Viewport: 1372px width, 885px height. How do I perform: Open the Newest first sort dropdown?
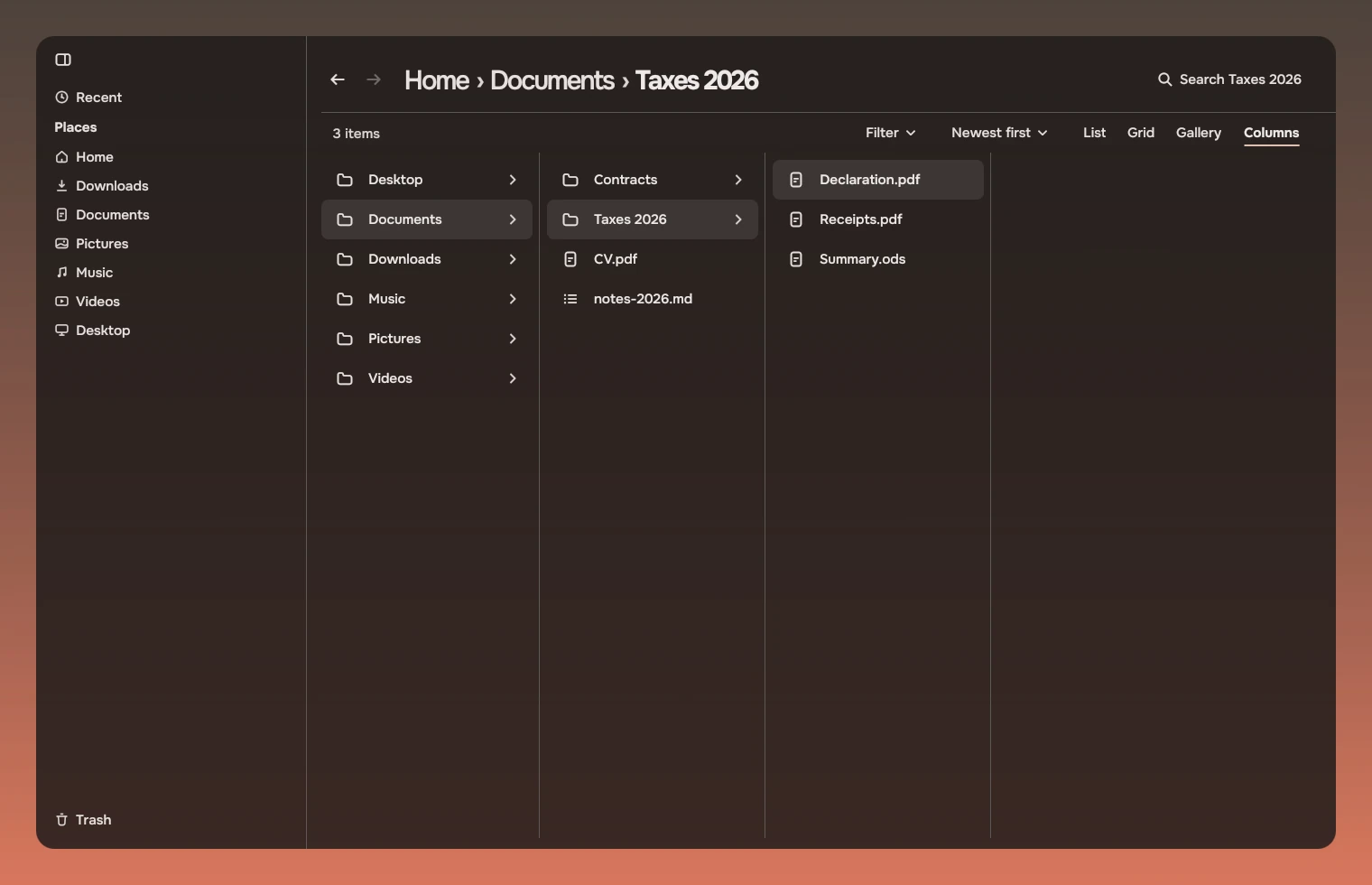(x=999, y=133)
